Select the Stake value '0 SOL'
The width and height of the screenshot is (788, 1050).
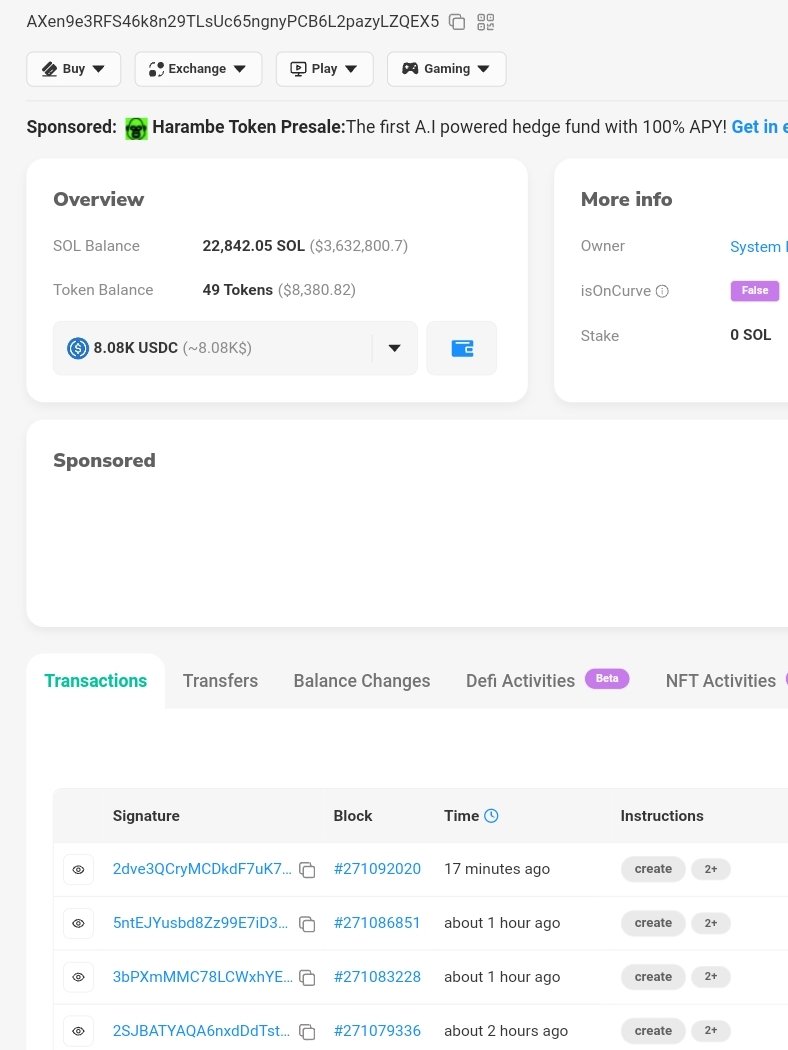pyautogui.click(x=751, y=335)
